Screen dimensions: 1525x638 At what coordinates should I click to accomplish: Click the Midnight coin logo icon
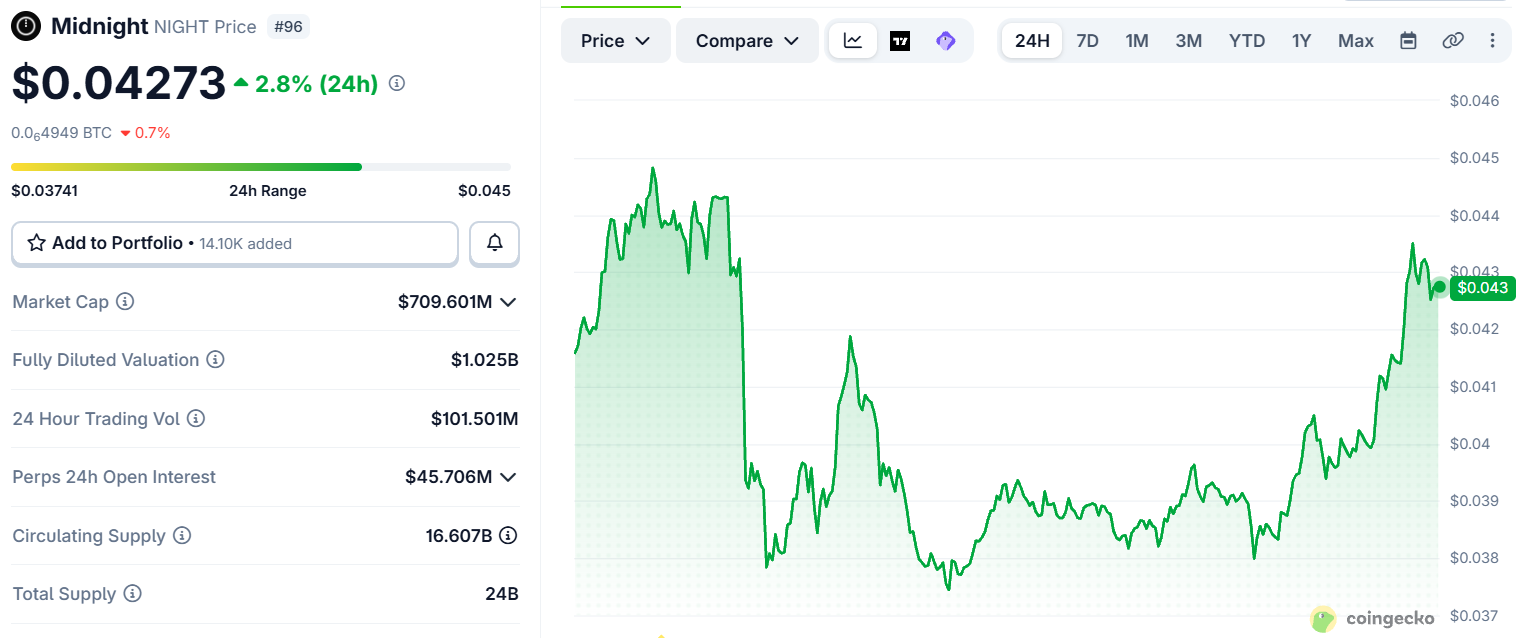tap(26, 26)
